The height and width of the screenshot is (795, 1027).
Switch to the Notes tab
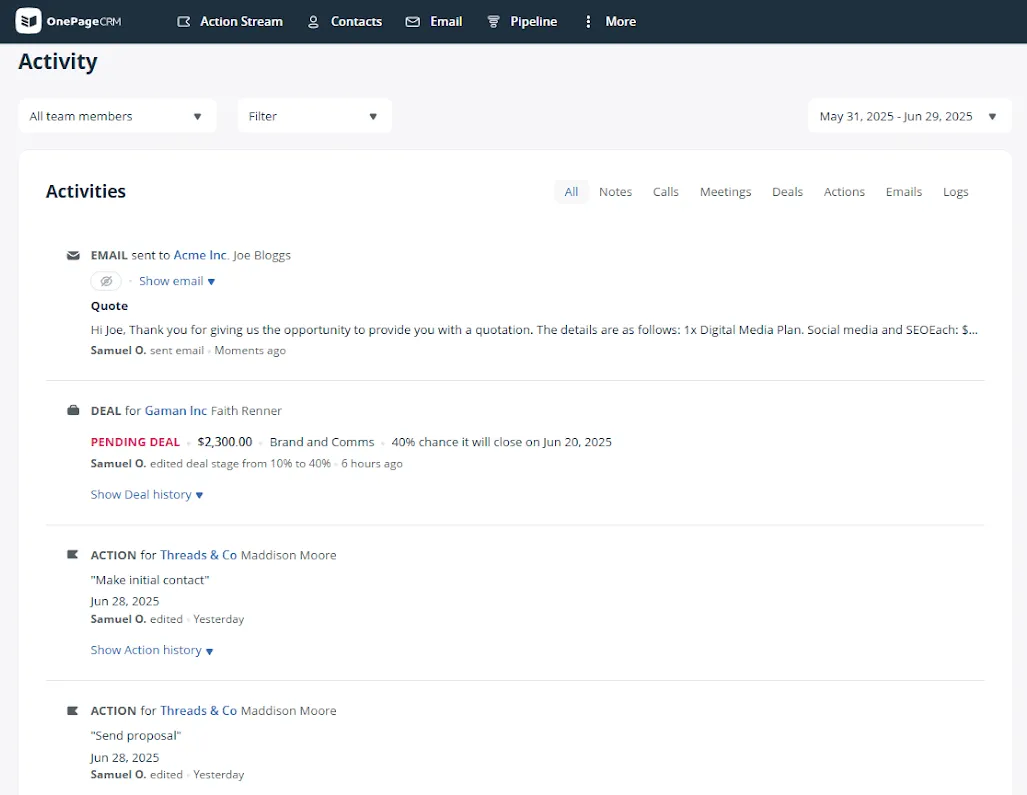pyautogui.click(x=615, y=192)
